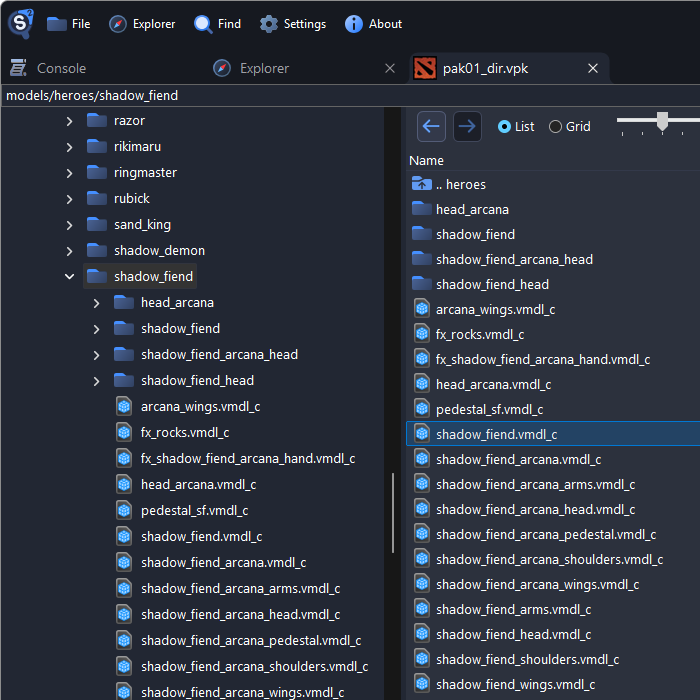
Task: Open the Find menu
Action: coord(217,24)
